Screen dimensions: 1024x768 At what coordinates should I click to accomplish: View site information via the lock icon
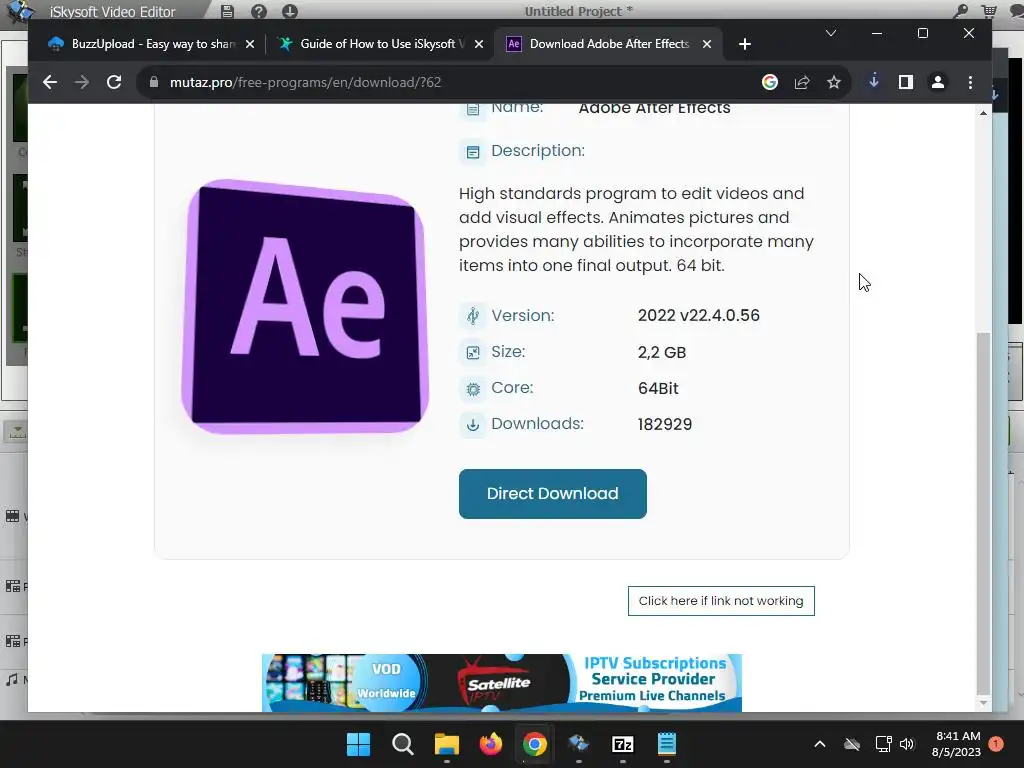(154, 82)
